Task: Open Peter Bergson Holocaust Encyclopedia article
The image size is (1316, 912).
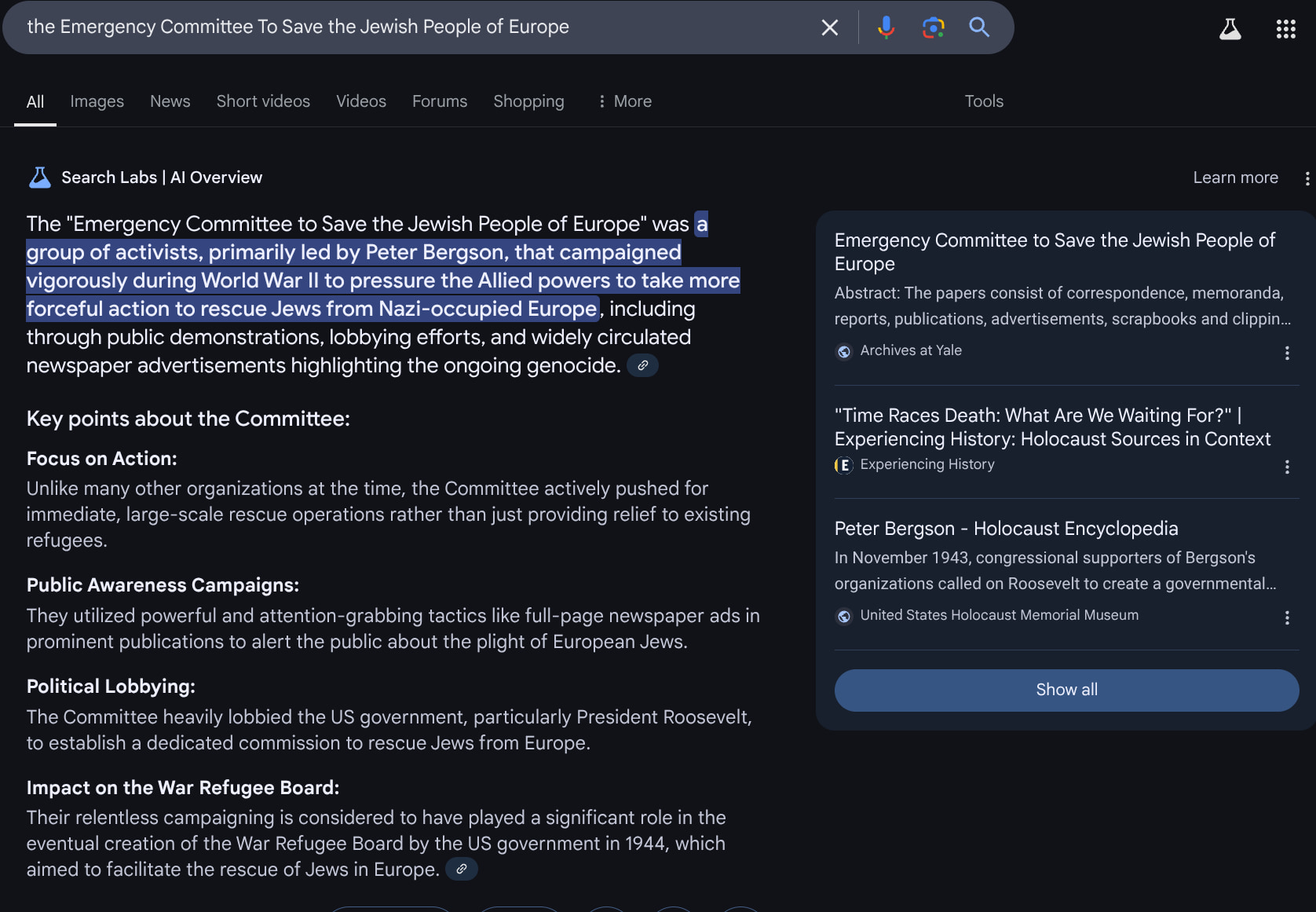Action: pos(1006,529)
